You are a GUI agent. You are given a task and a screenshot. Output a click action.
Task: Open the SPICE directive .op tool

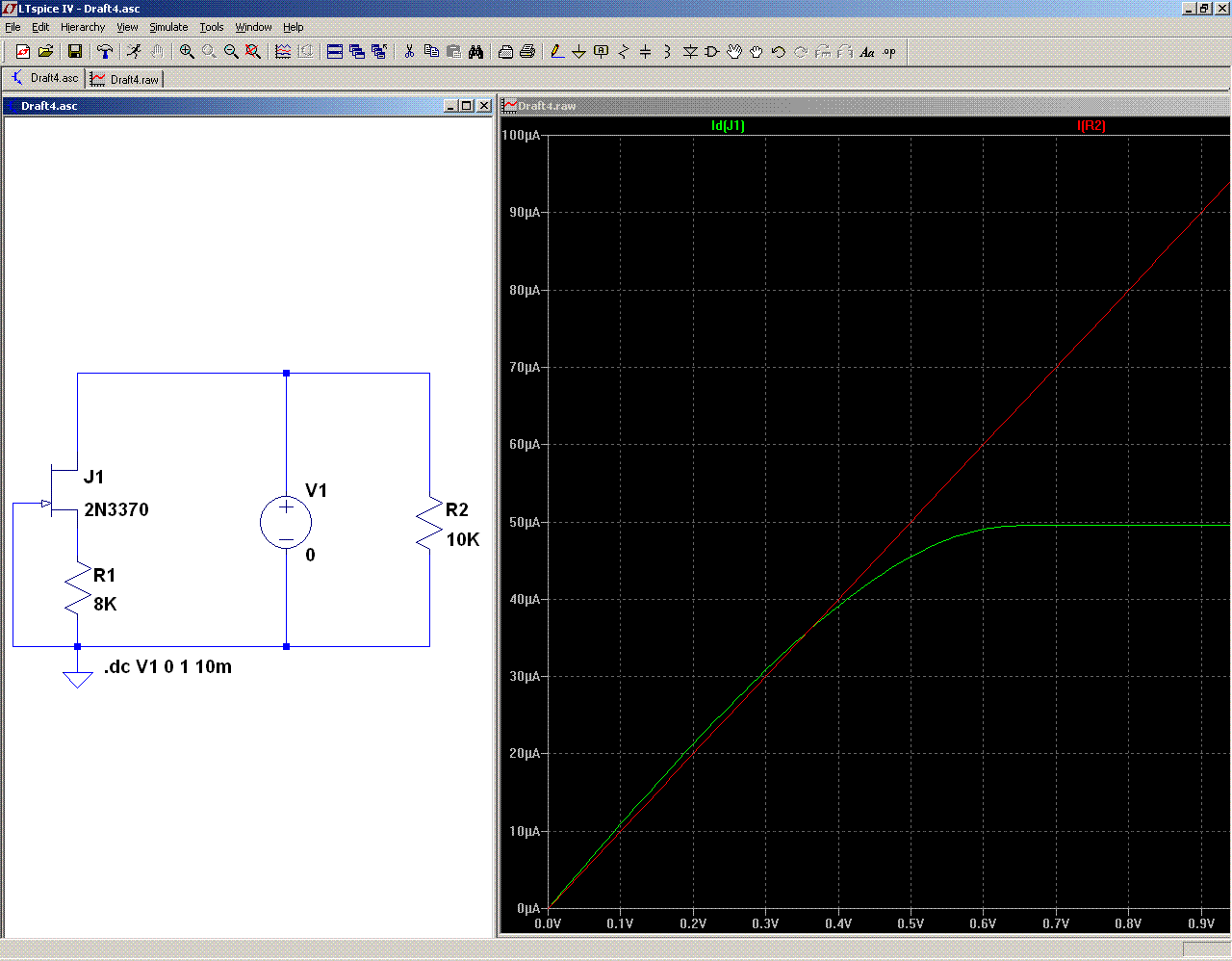click(889, 52)
